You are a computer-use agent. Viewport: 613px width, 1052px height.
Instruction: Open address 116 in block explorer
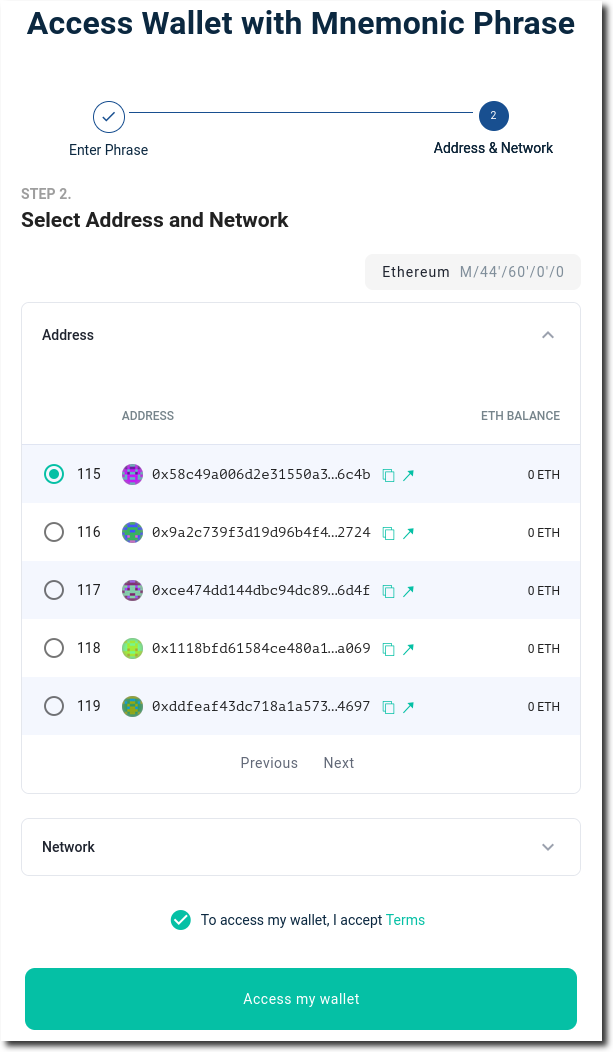click(x=408, y=533)
